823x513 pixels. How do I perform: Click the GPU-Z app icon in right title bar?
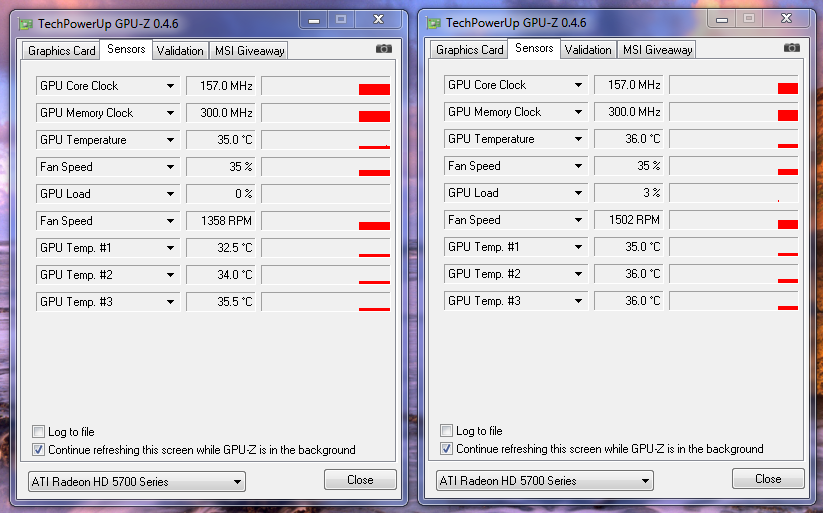(434, 23)
